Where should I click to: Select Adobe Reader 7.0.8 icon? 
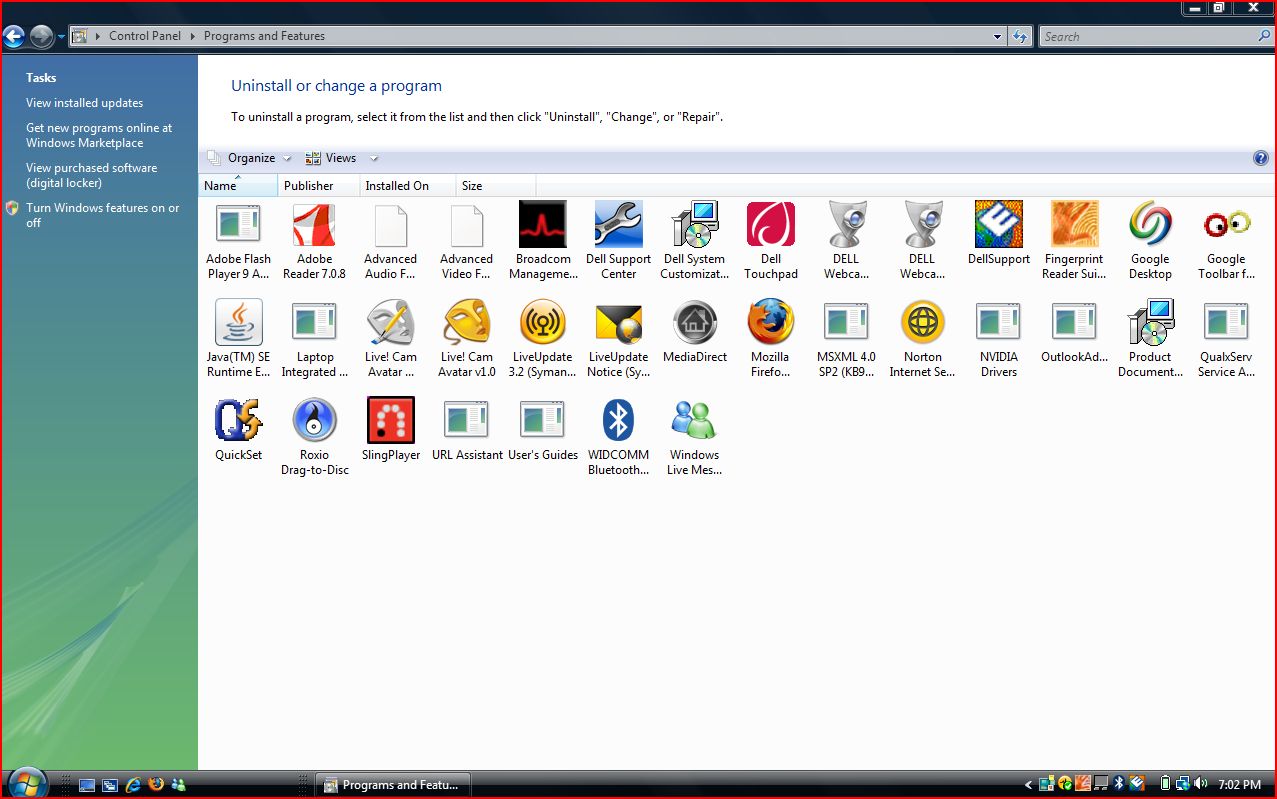pos(314,224)
